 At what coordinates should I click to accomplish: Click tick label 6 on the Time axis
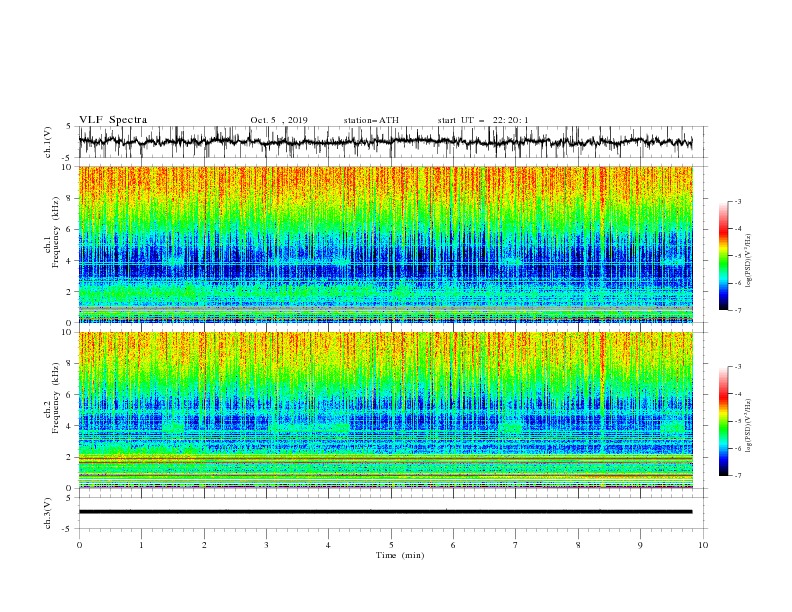[x=454, y=545]
